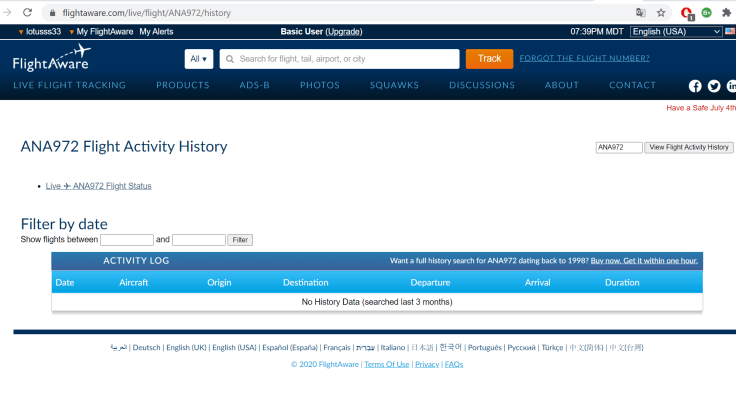736x406 pixels.
Task: Open the extensions puzzle piece menu
Action: pos(726,13)
